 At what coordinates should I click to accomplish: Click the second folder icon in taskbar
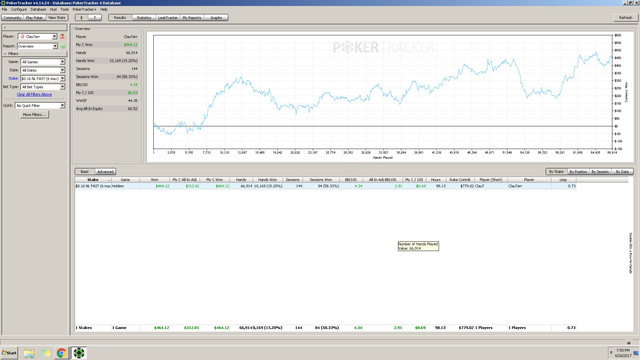click(x=45, y=353)
